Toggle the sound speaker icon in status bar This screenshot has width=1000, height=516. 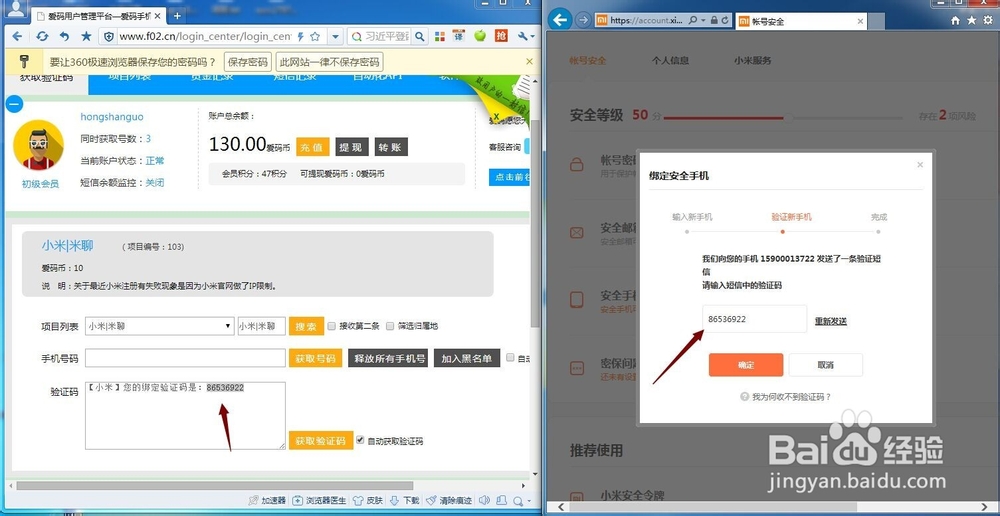[x=485, y=501]
